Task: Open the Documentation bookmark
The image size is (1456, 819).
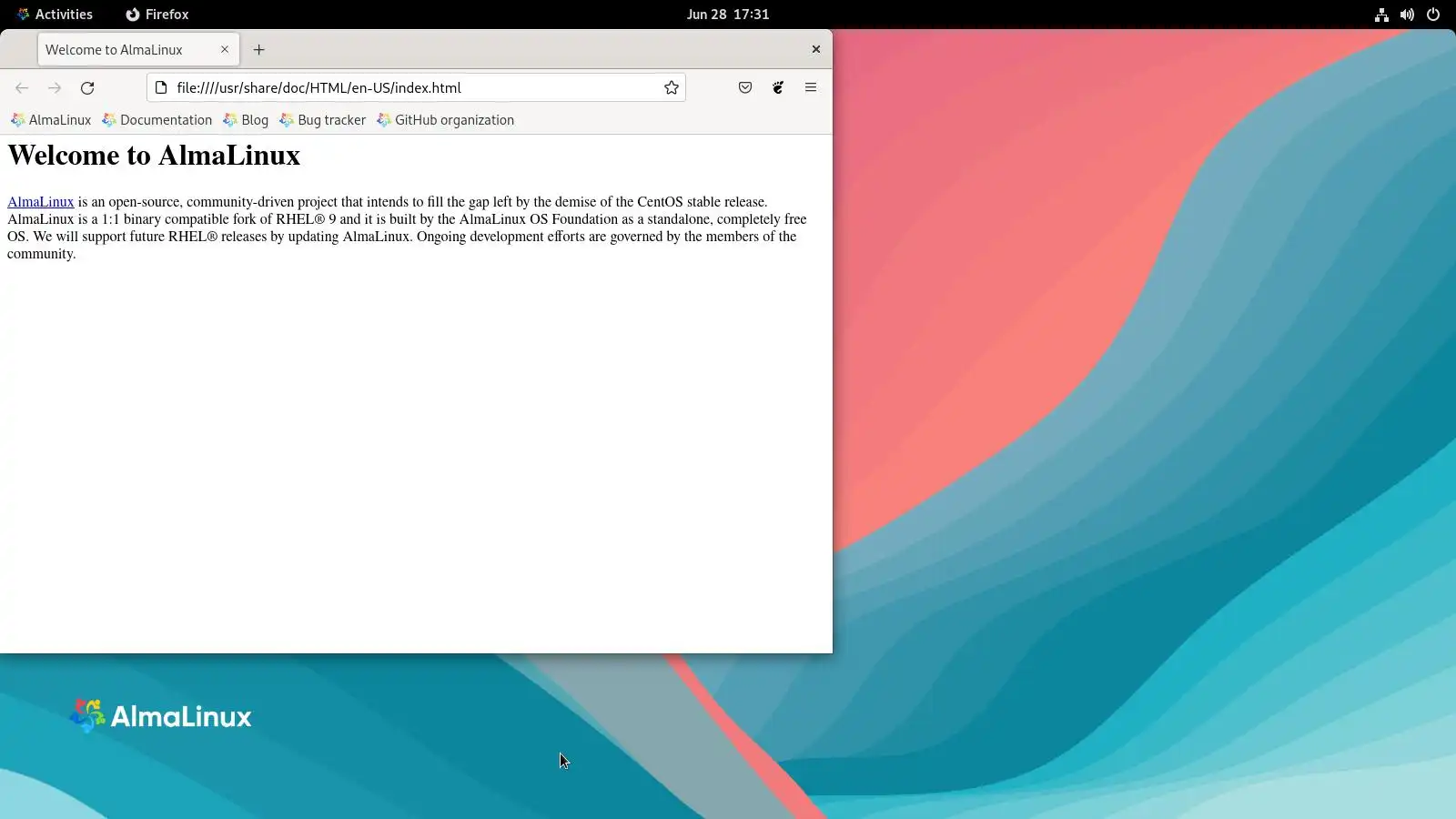Action: pos(157,120)
